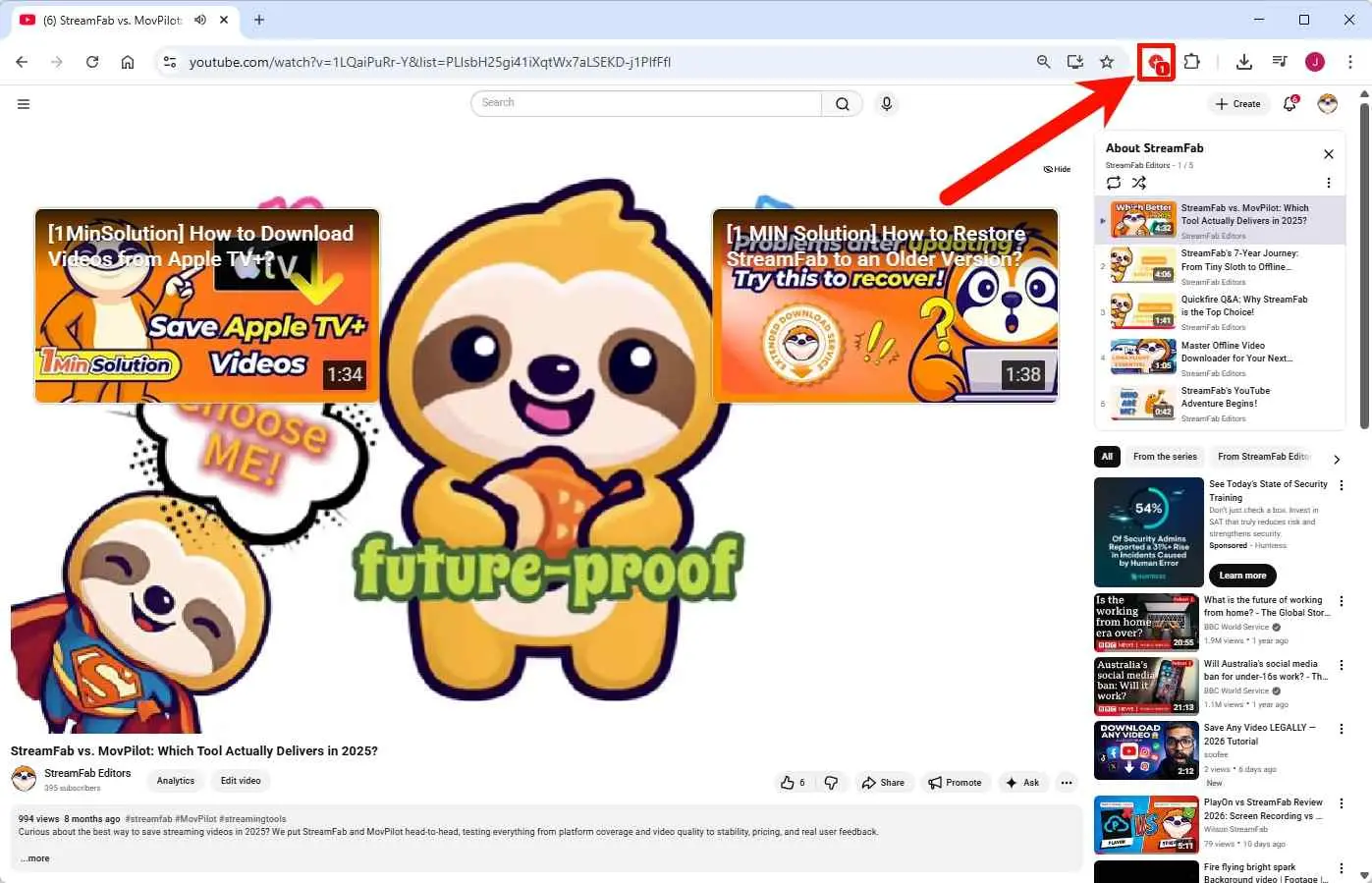
Task: Go back with the browser back arrow
Action: (x=22, y=62)
